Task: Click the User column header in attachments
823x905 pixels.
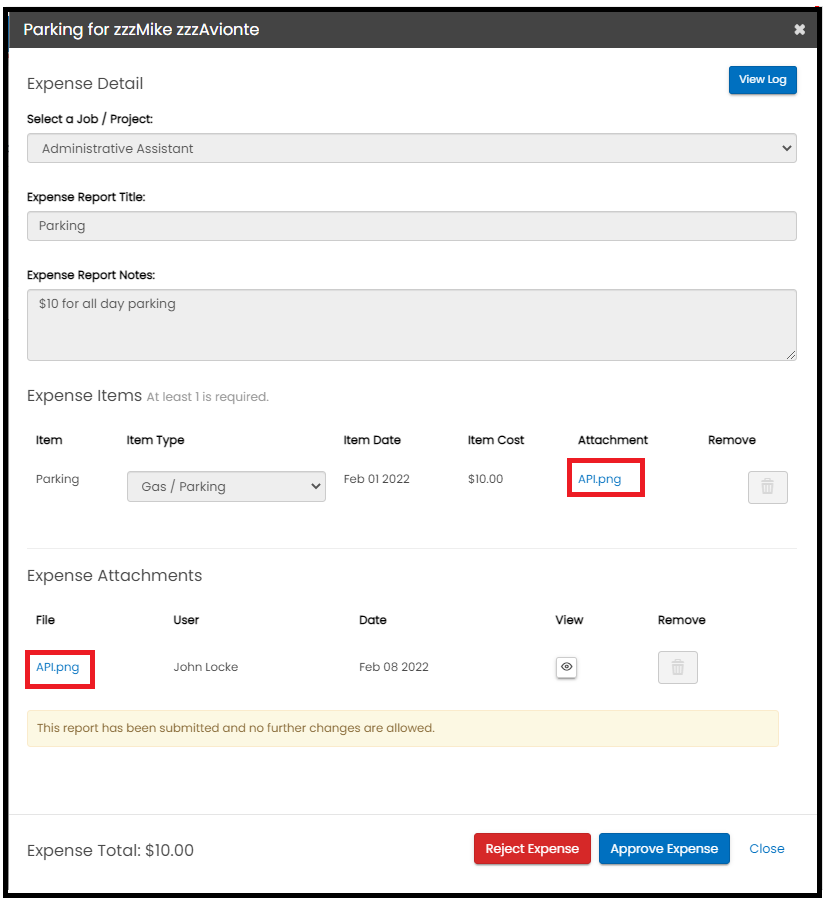Action: 186,620
